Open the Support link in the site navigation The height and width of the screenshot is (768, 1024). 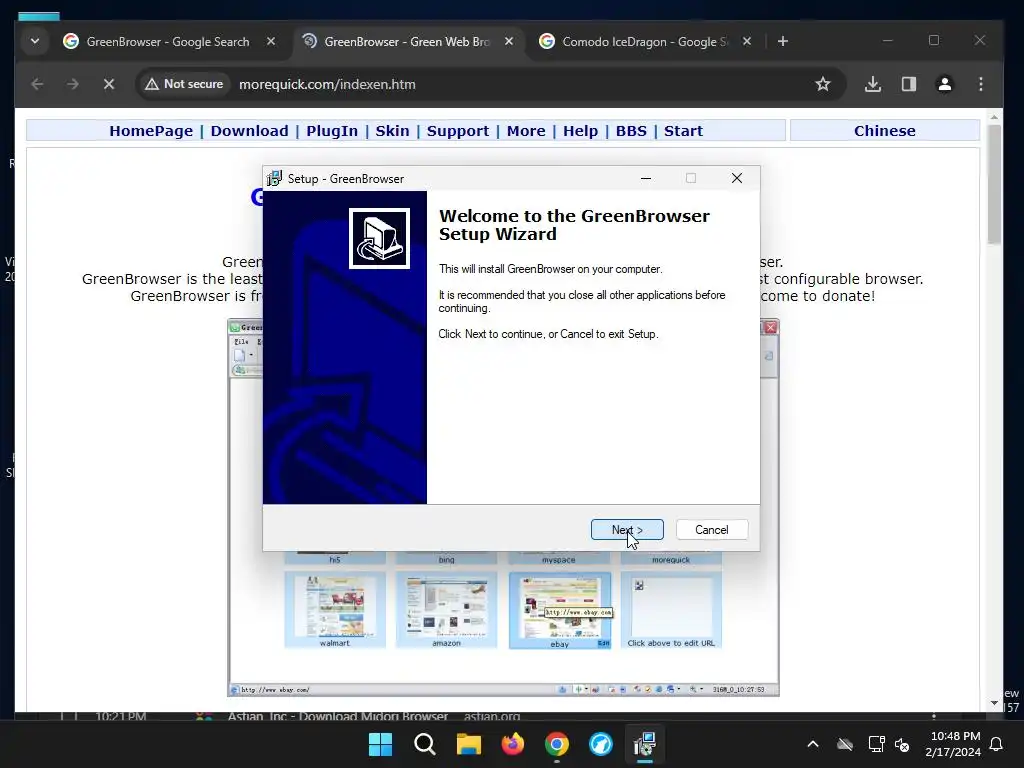point(458,131)
